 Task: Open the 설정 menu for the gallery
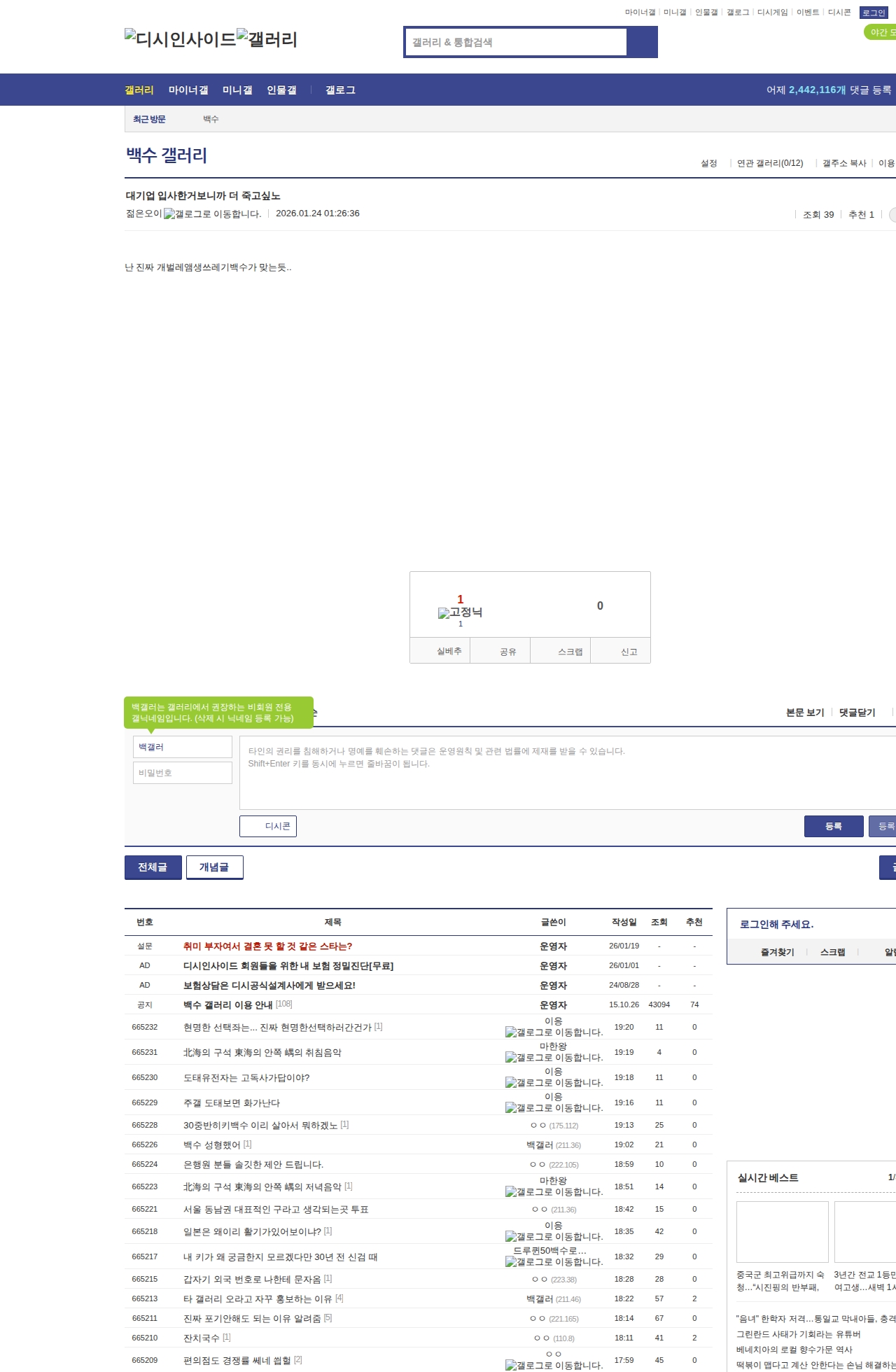point(709,163)
